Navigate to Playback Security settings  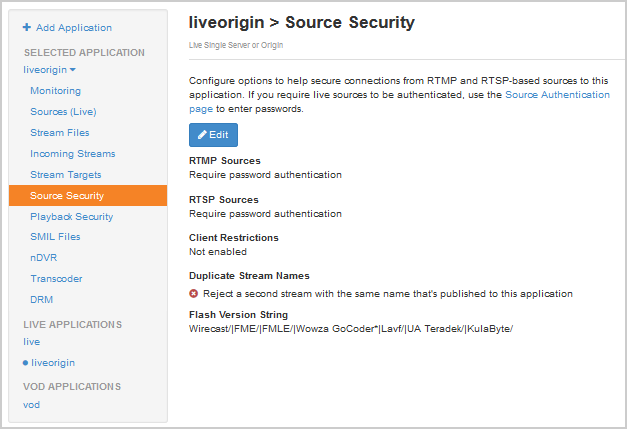click(x=71, y=217)
